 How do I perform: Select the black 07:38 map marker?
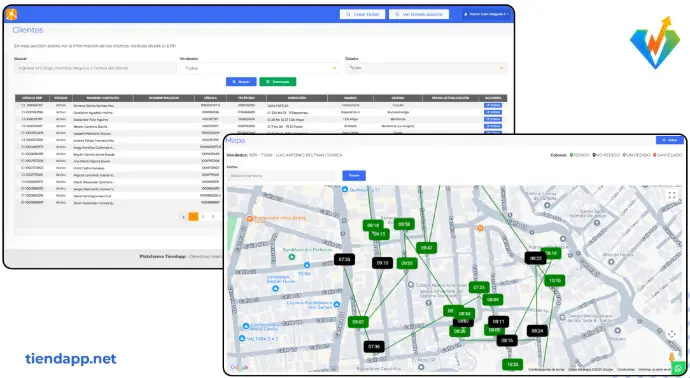pos(374,346)
